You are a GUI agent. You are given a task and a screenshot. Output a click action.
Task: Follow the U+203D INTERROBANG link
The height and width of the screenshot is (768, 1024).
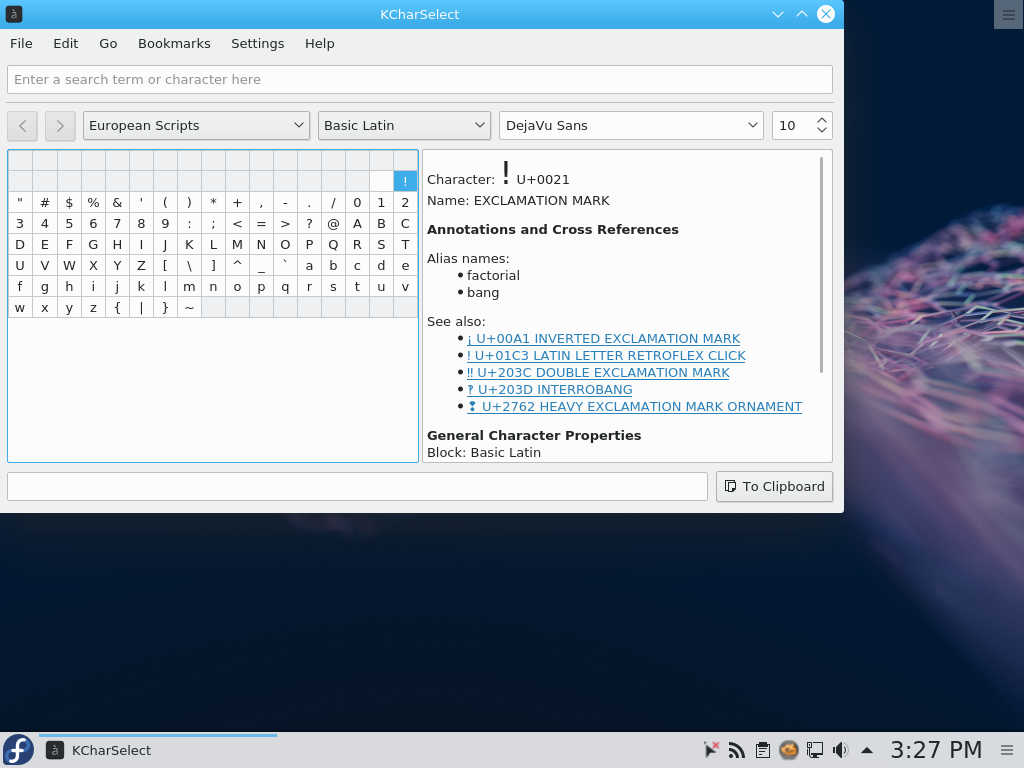click(550, 390)
